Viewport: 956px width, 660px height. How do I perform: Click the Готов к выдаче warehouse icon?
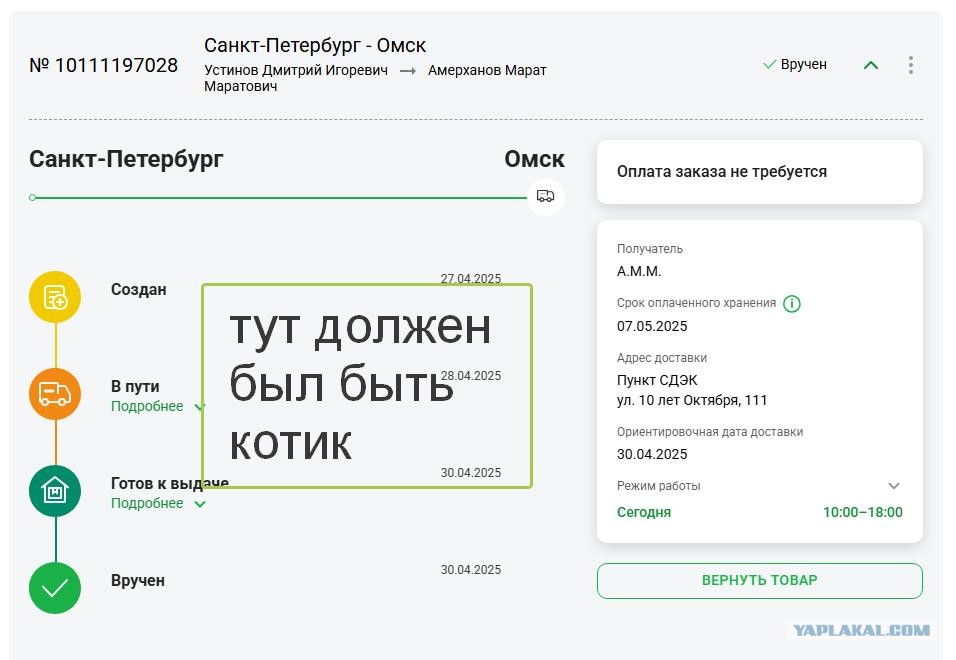[55, 491]
